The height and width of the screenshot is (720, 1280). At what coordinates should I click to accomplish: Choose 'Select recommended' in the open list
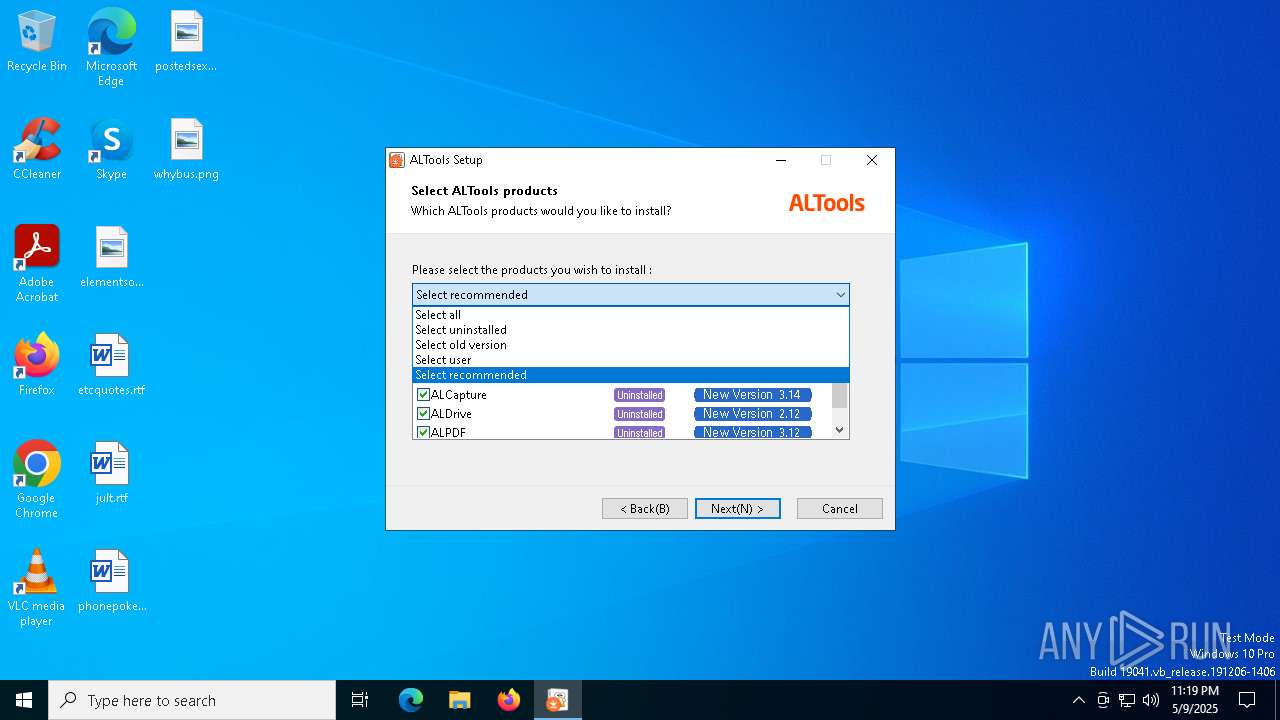pos(630,375)
